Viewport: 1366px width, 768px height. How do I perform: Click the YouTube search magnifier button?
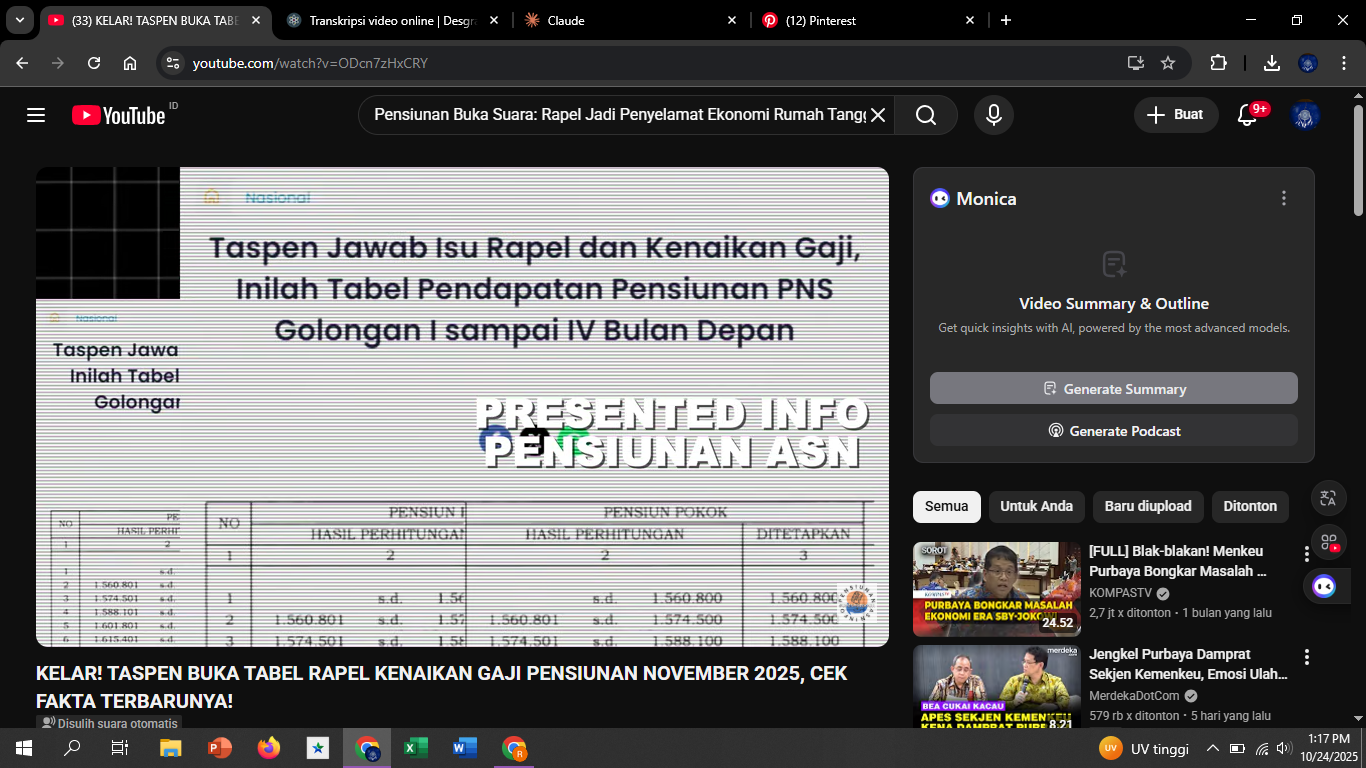coord(926,115)
